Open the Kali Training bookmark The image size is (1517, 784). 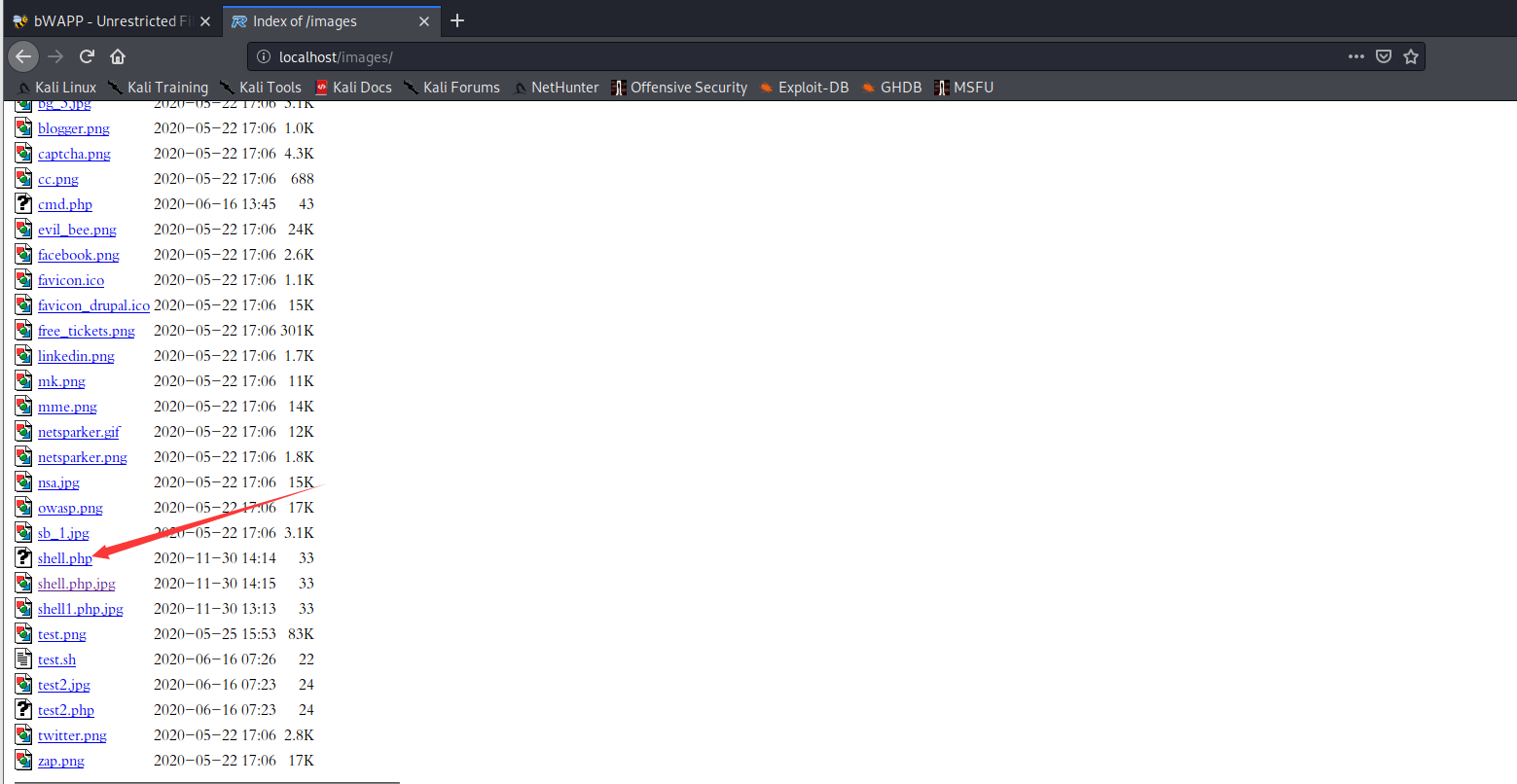[158, 88]
